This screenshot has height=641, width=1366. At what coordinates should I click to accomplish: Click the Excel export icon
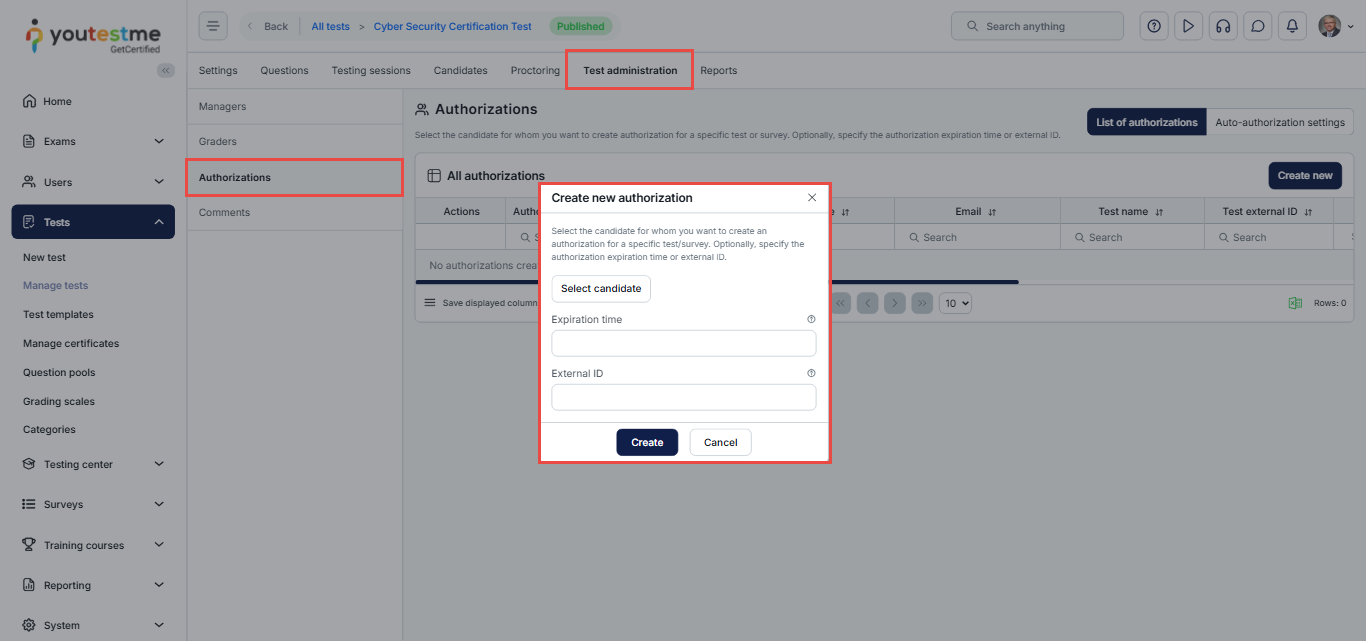[1295, 303]
